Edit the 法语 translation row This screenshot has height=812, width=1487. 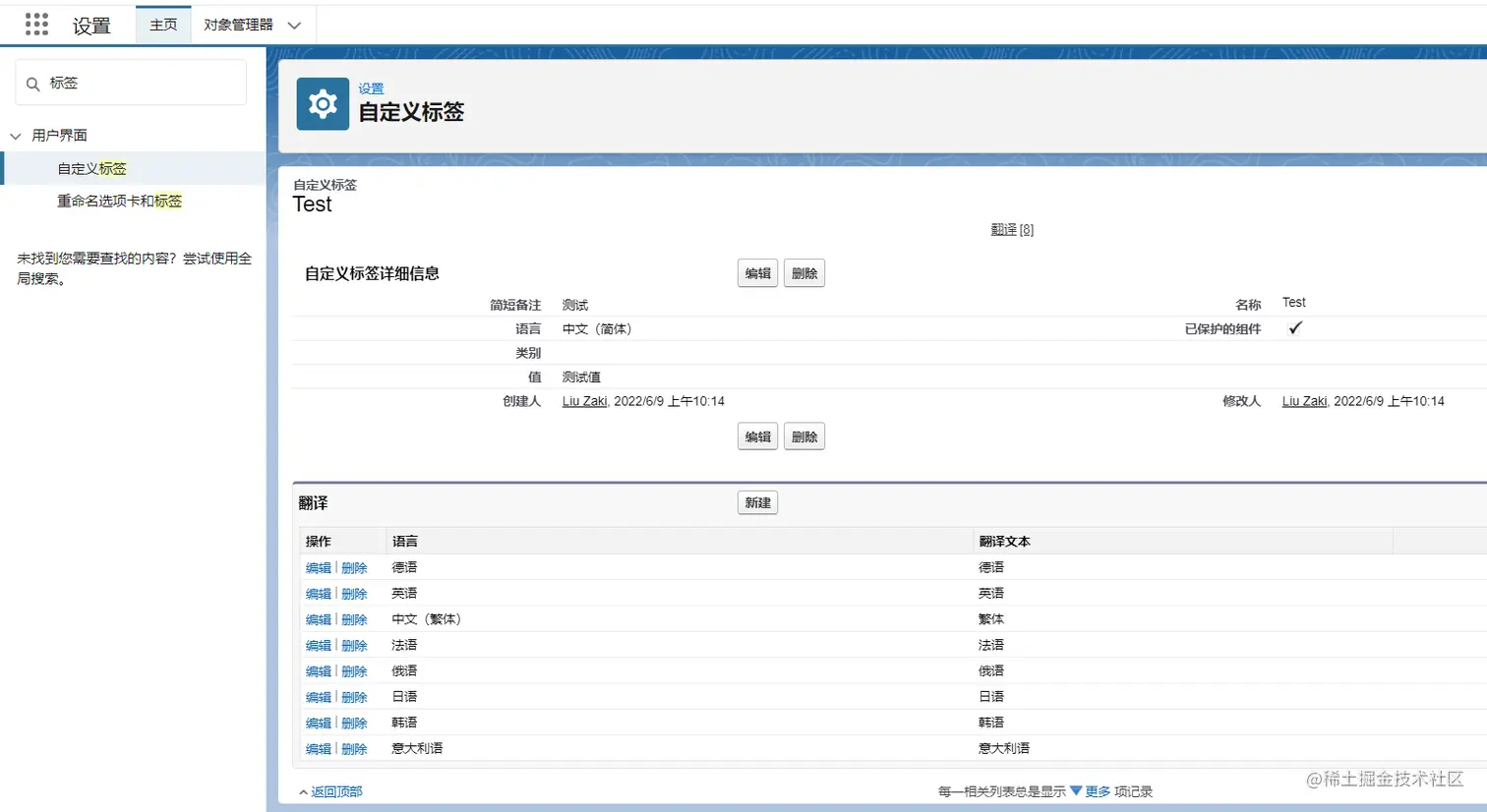[x=319, y=646]
